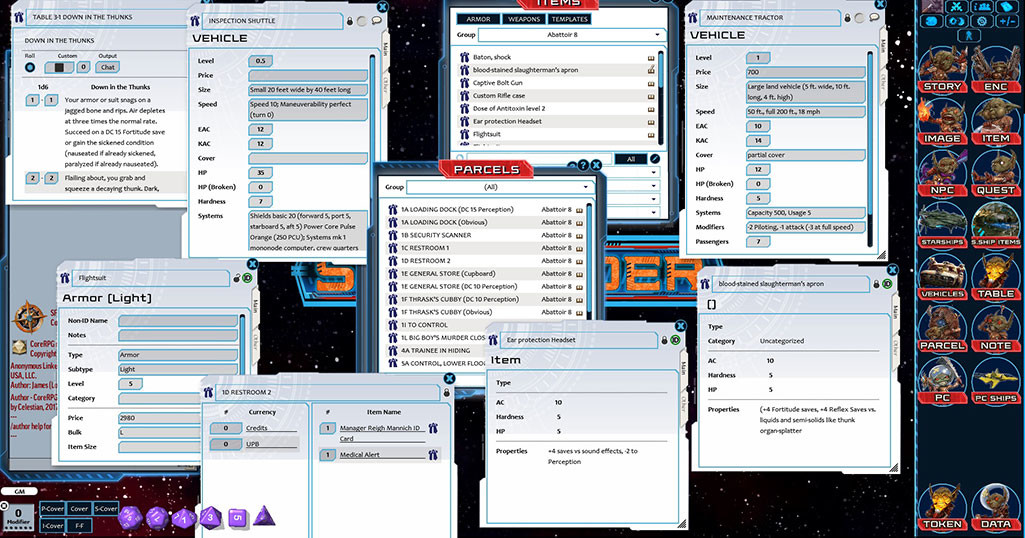This screenshot has width=1025, height=538.
Task: Click the Items search input field
Action: tap(539, 159)
